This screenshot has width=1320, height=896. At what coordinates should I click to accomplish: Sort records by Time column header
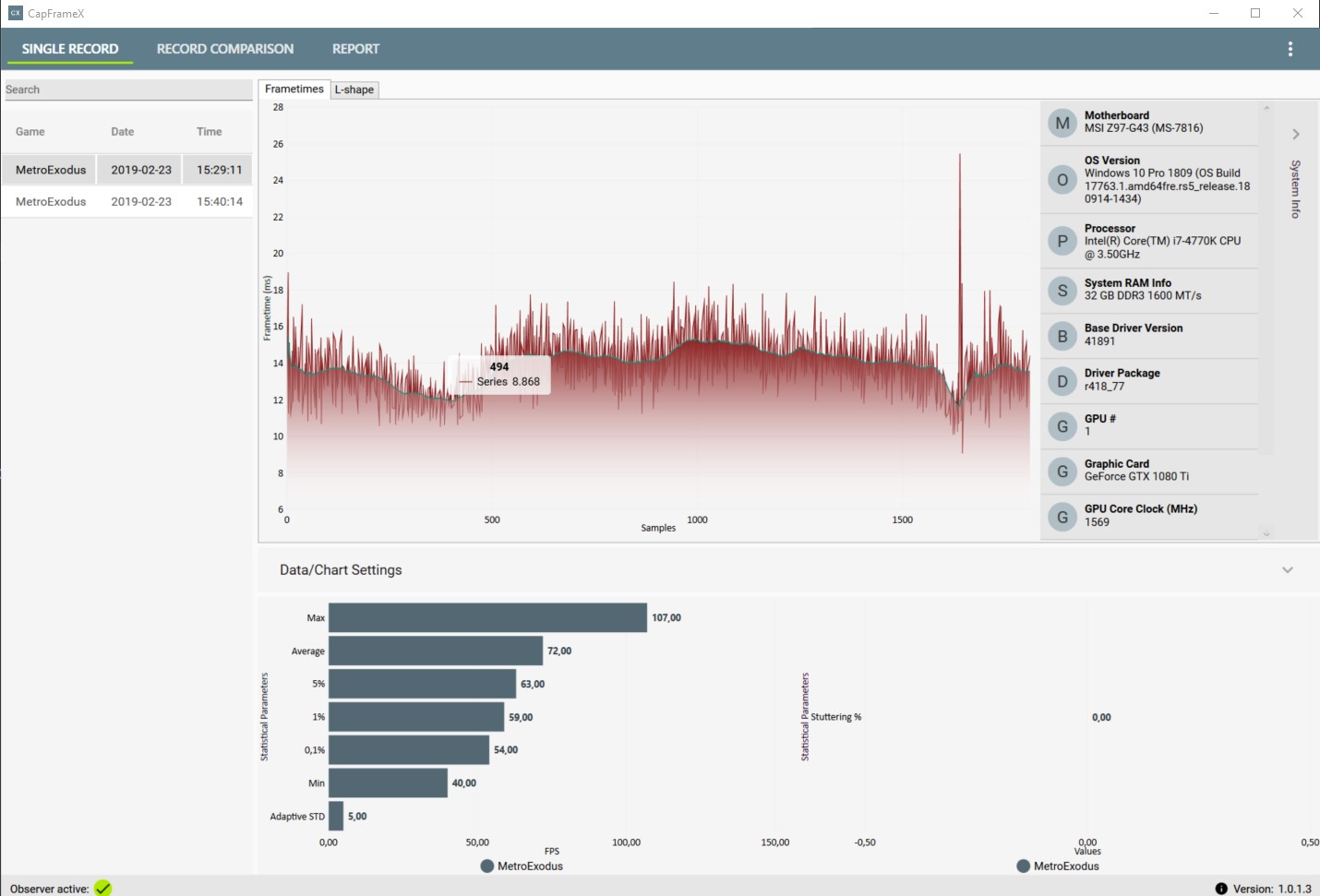(x=210, y=132)
